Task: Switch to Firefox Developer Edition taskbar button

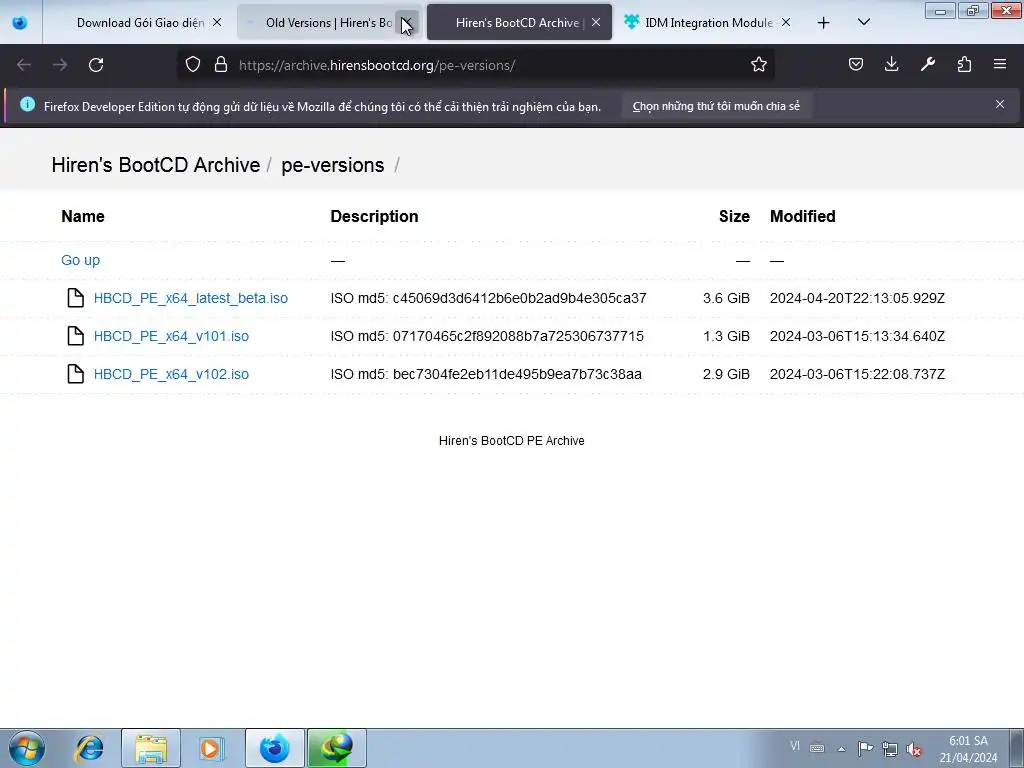Action: tap(274, 748)
